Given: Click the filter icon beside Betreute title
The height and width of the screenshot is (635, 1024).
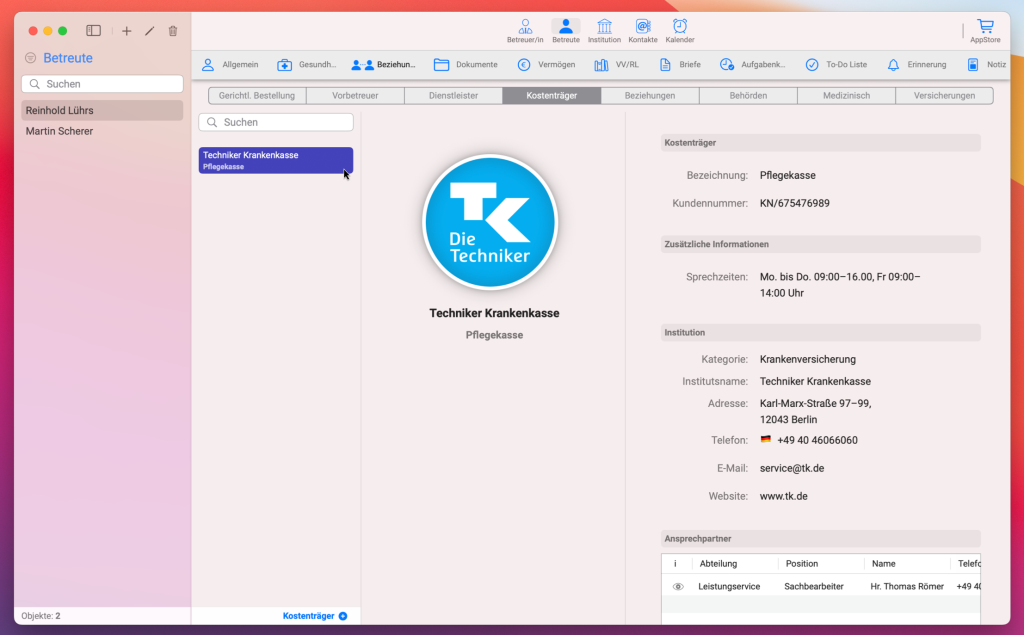Looking at the screenshot, I should [31, 58].
